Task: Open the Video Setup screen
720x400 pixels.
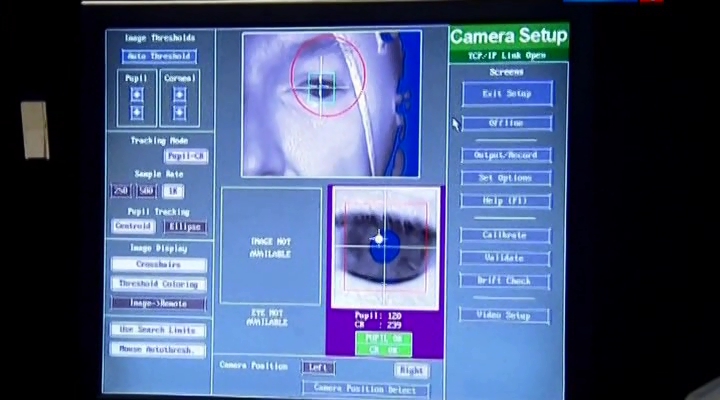Action: pos(504,315)
